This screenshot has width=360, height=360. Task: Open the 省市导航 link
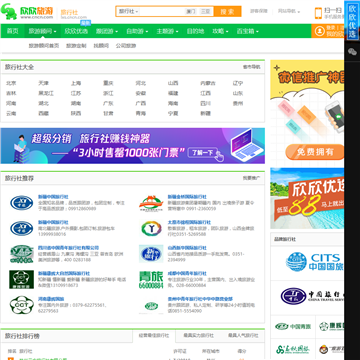252,67
